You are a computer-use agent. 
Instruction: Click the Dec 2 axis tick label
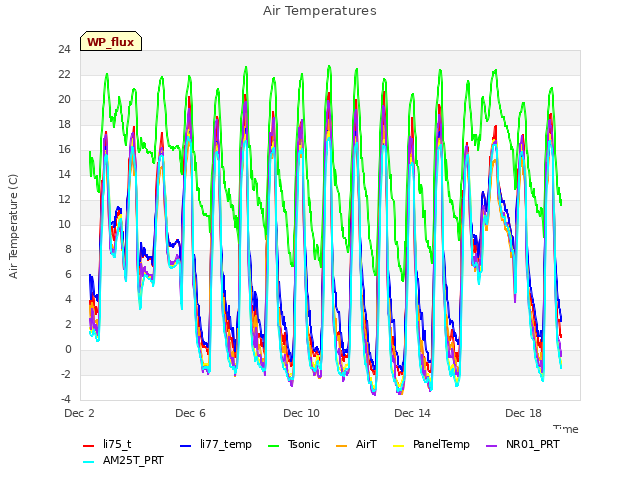tap(79, 413)
